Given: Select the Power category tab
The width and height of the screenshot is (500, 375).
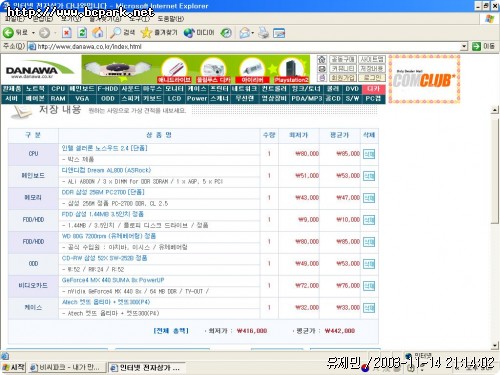Looking at the screenshot, I should pos(197,98).
